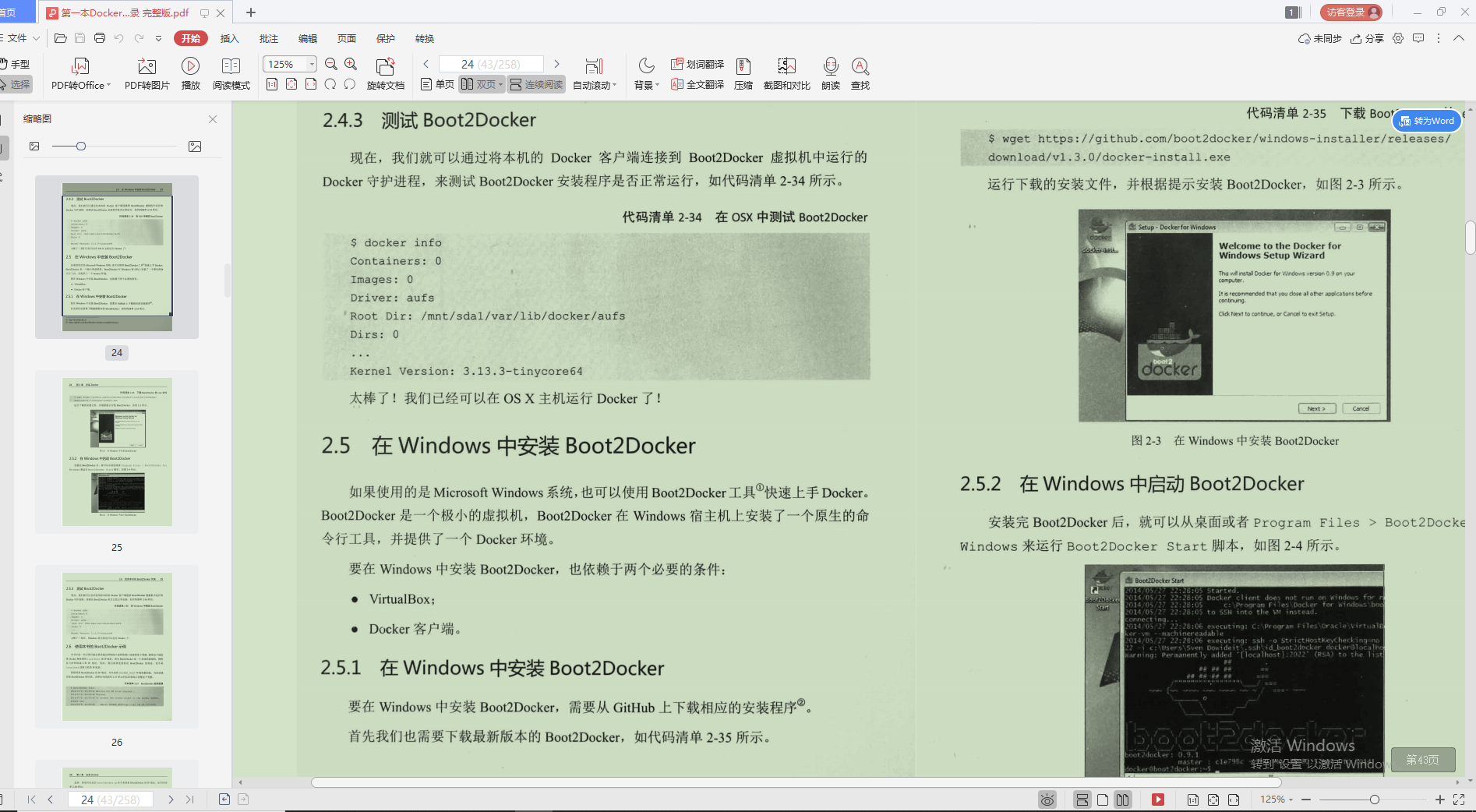1476x812 pixels.
Task: Jump to last page in status bar
Action: (190, 800)
